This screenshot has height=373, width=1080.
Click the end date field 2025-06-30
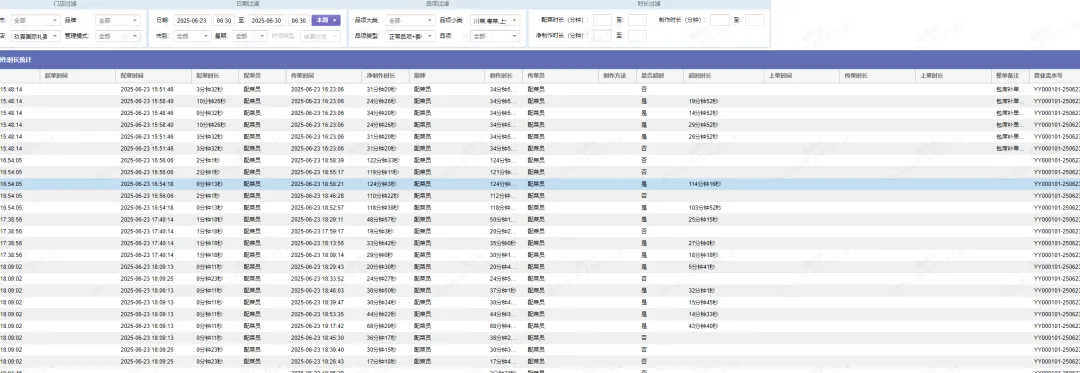pos(267,21)
